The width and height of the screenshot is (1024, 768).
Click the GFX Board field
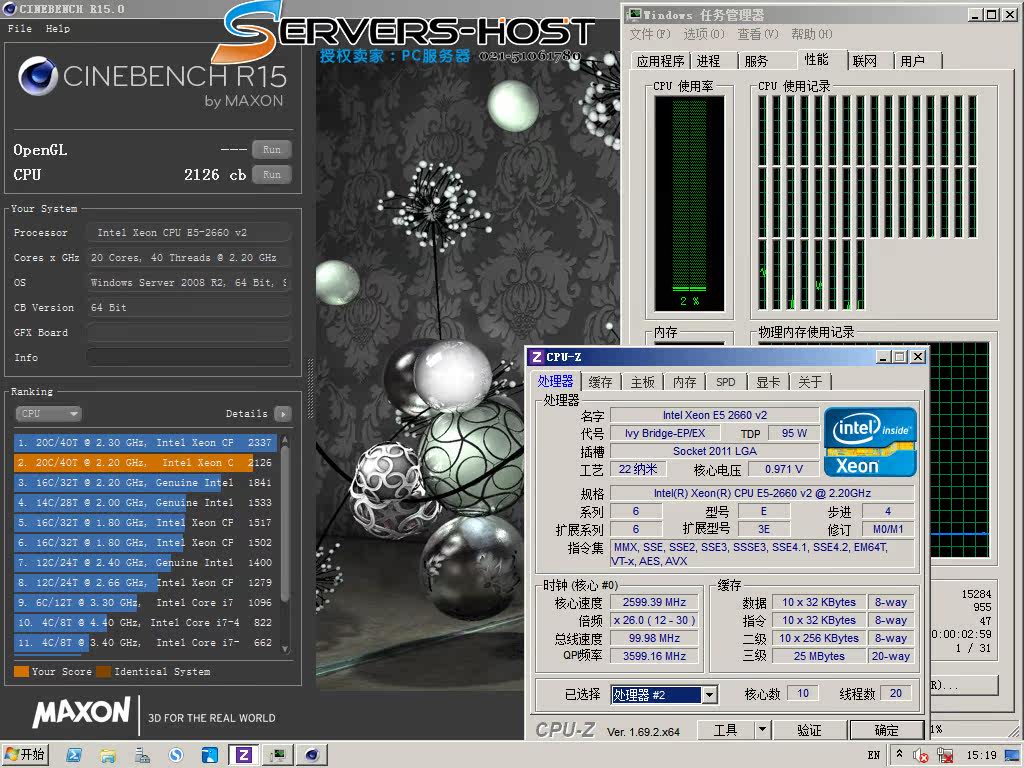tap(189, 332)
